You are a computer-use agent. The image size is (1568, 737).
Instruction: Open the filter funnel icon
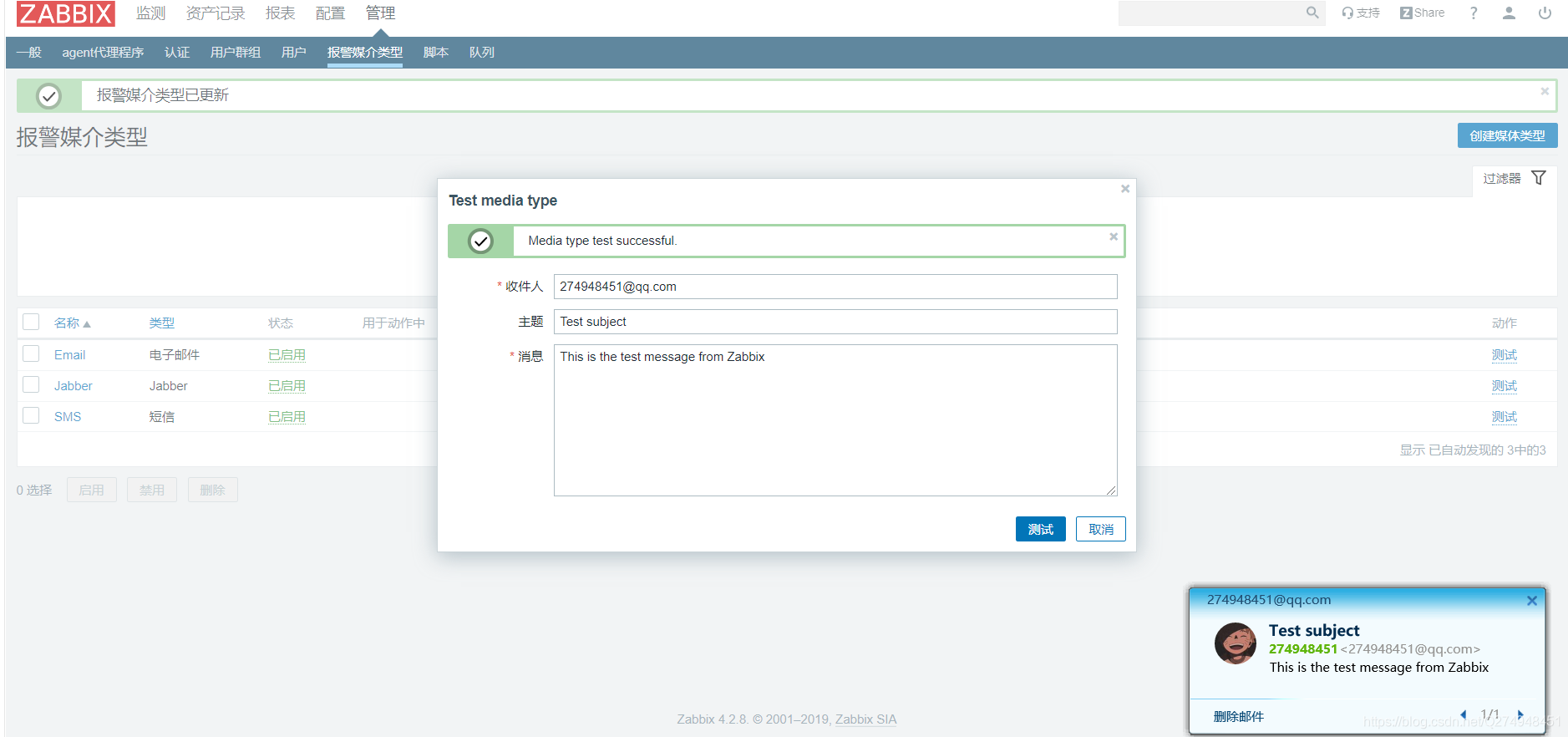coord(1539,178)
